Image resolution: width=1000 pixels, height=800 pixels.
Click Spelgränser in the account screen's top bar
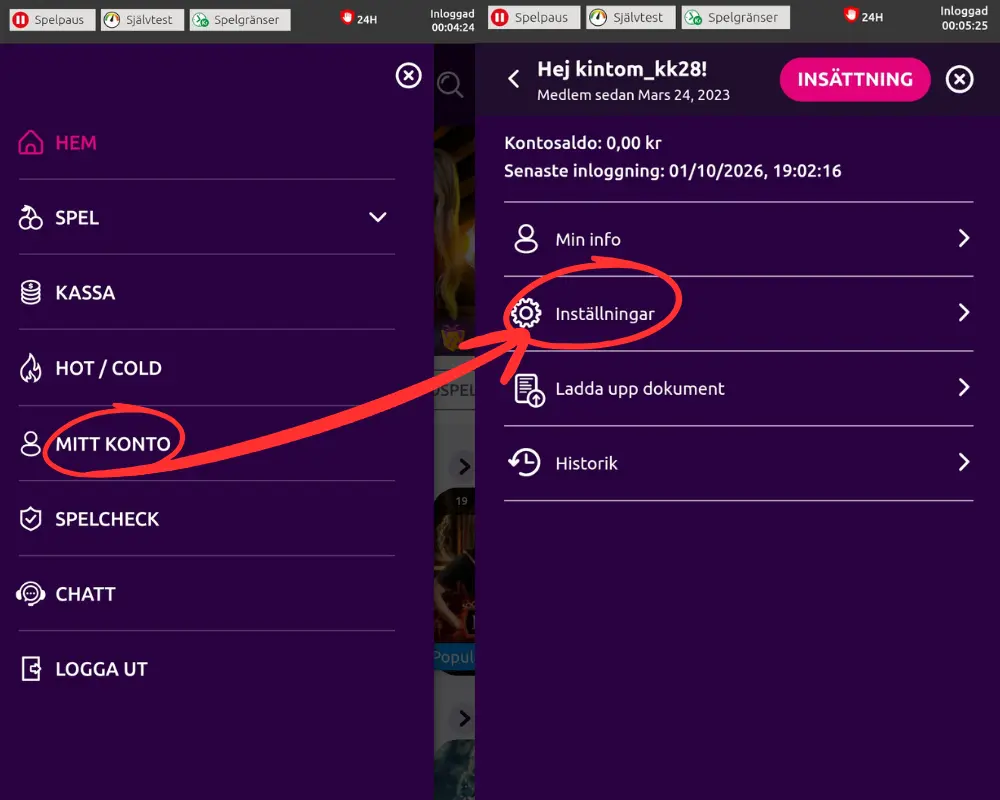click(x=735, y=17)
